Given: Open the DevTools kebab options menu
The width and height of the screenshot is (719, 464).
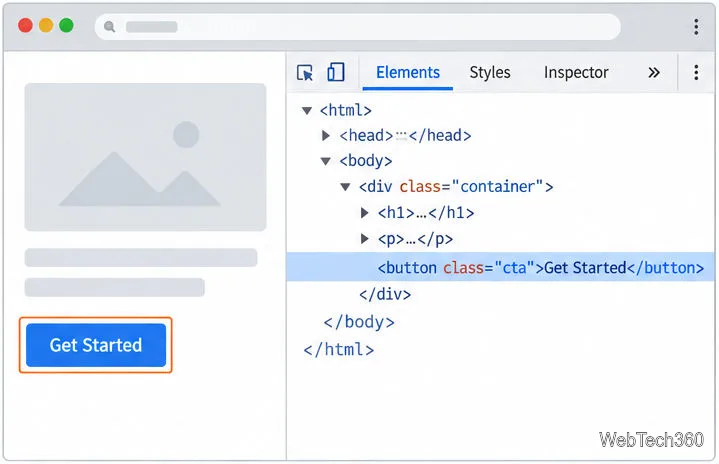Looking at the screenshot, I should [x=696, y=72].
